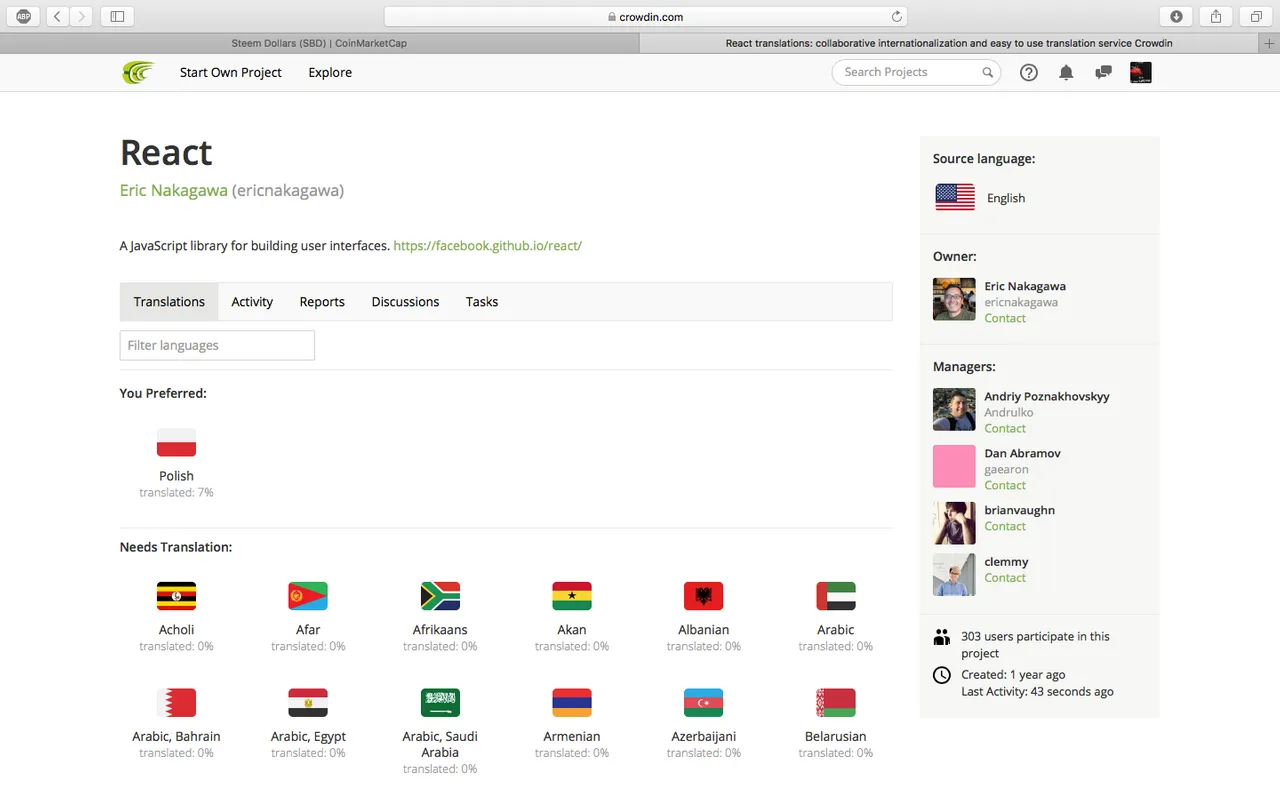Open brianvaughn avatar photo
Image resolution: width=1280 pixels, height=800 pixels.
(954, 523)
